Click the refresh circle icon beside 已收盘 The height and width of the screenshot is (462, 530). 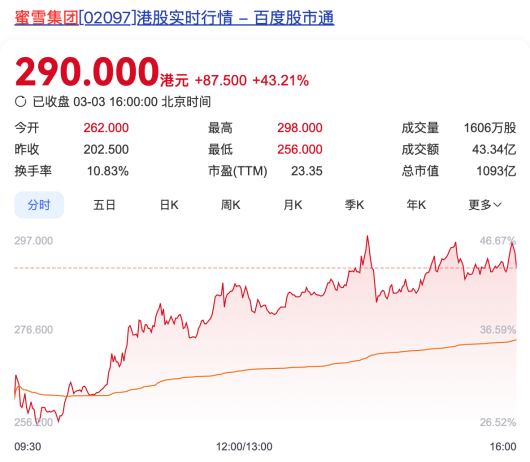pyautogui.click(x=21, y=101)
